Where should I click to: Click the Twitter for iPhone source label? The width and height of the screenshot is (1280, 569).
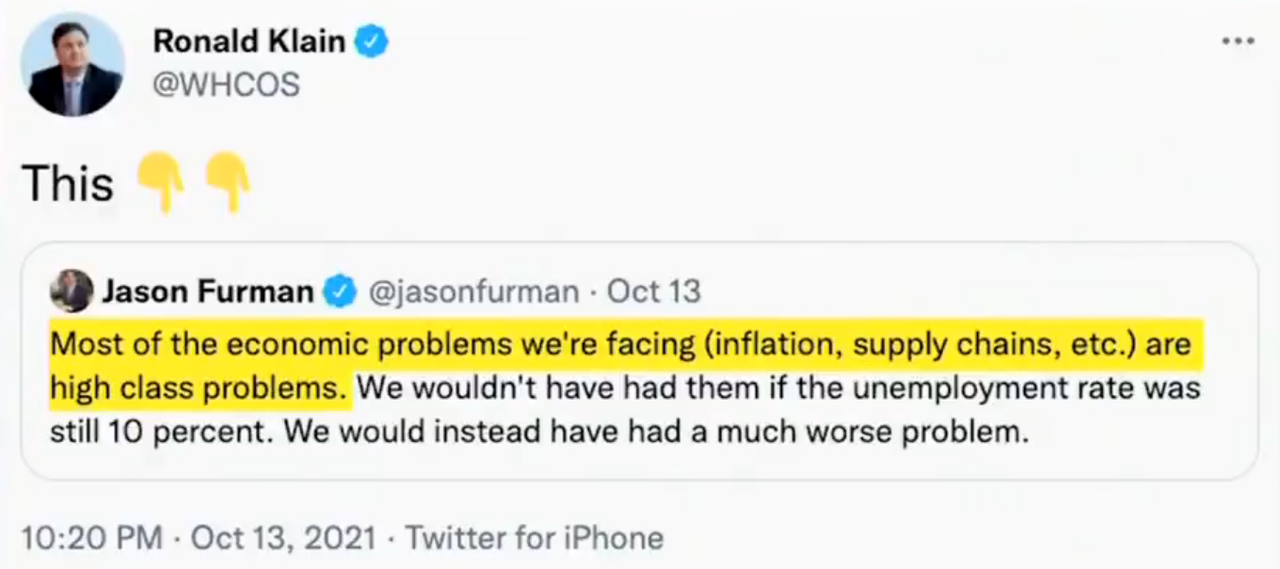tap(534, 538)
